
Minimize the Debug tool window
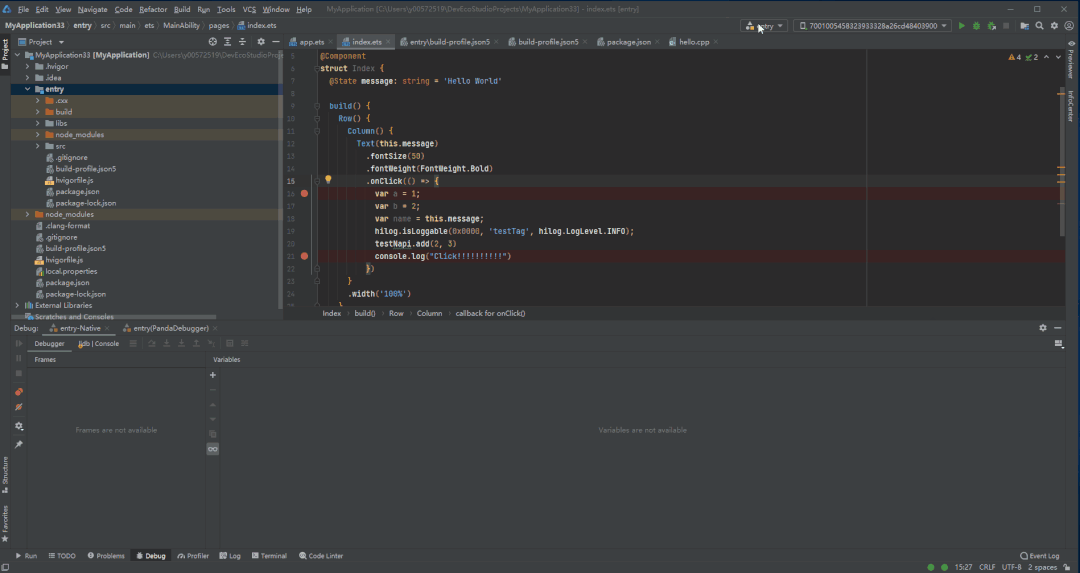tap(1058, 328)
